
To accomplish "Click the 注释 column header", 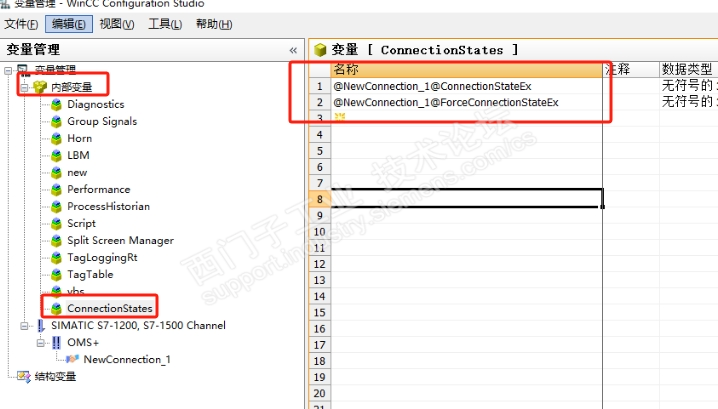I will (x=631, y=70).
